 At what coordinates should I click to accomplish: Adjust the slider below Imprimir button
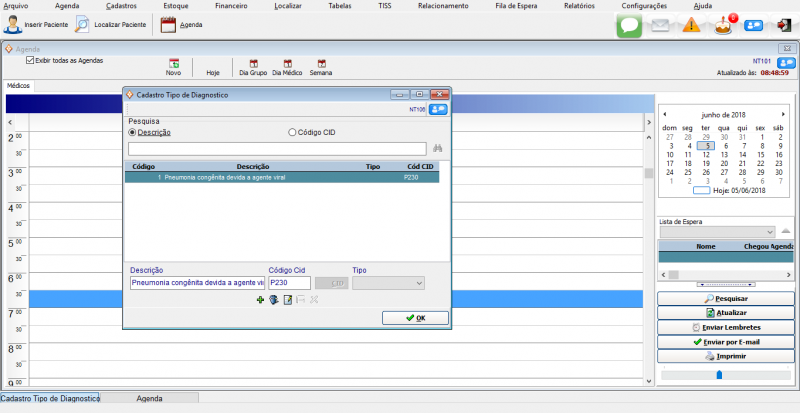[x=717, y=374]
